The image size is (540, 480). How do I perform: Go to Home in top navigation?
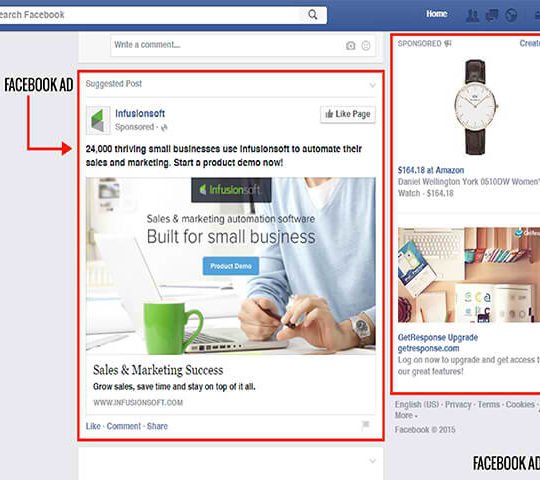[437, 14]
